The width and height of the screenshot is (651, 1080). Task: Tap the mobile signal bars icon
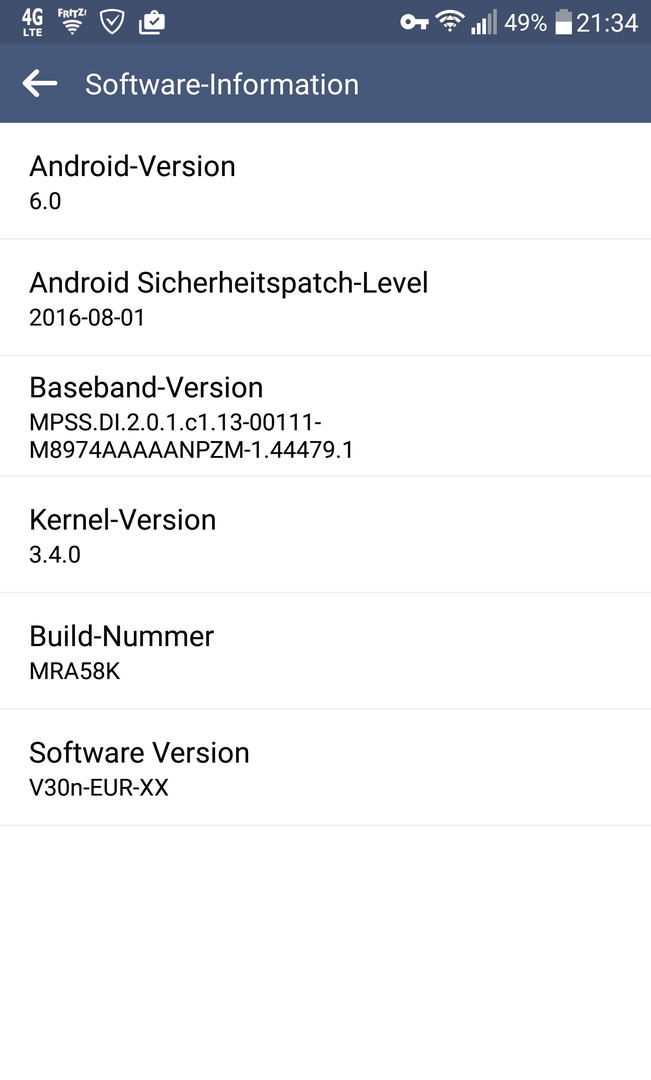click(484, 22)
